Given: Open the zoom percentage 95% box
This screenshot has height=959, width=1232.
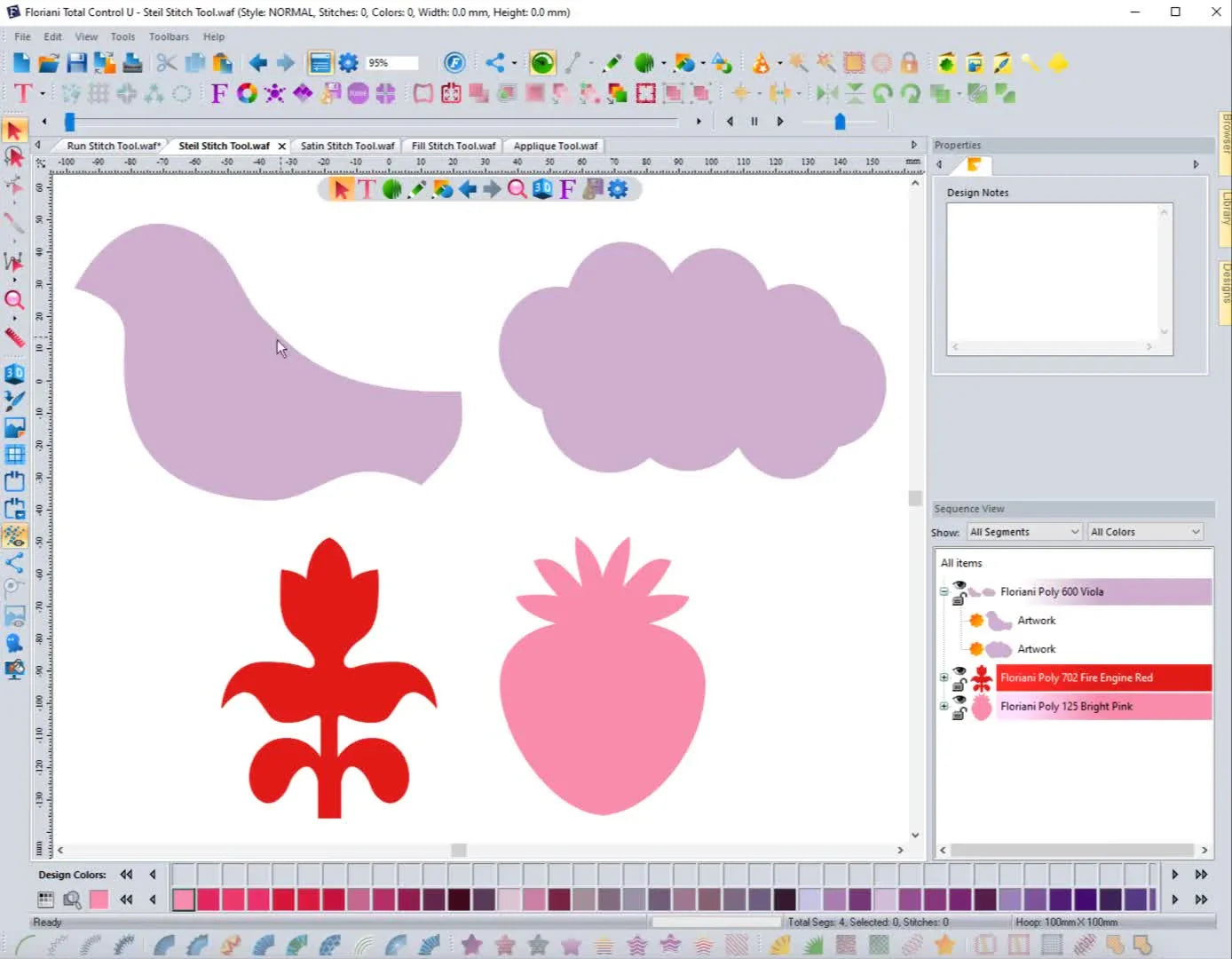Looking at the screenshot, I should (x=391, y=62).
